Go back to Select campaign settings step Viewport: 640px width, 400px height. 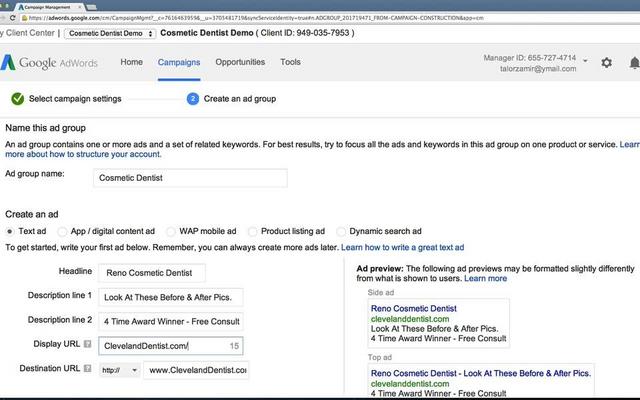pyautogui.click(x=75, y=99)
